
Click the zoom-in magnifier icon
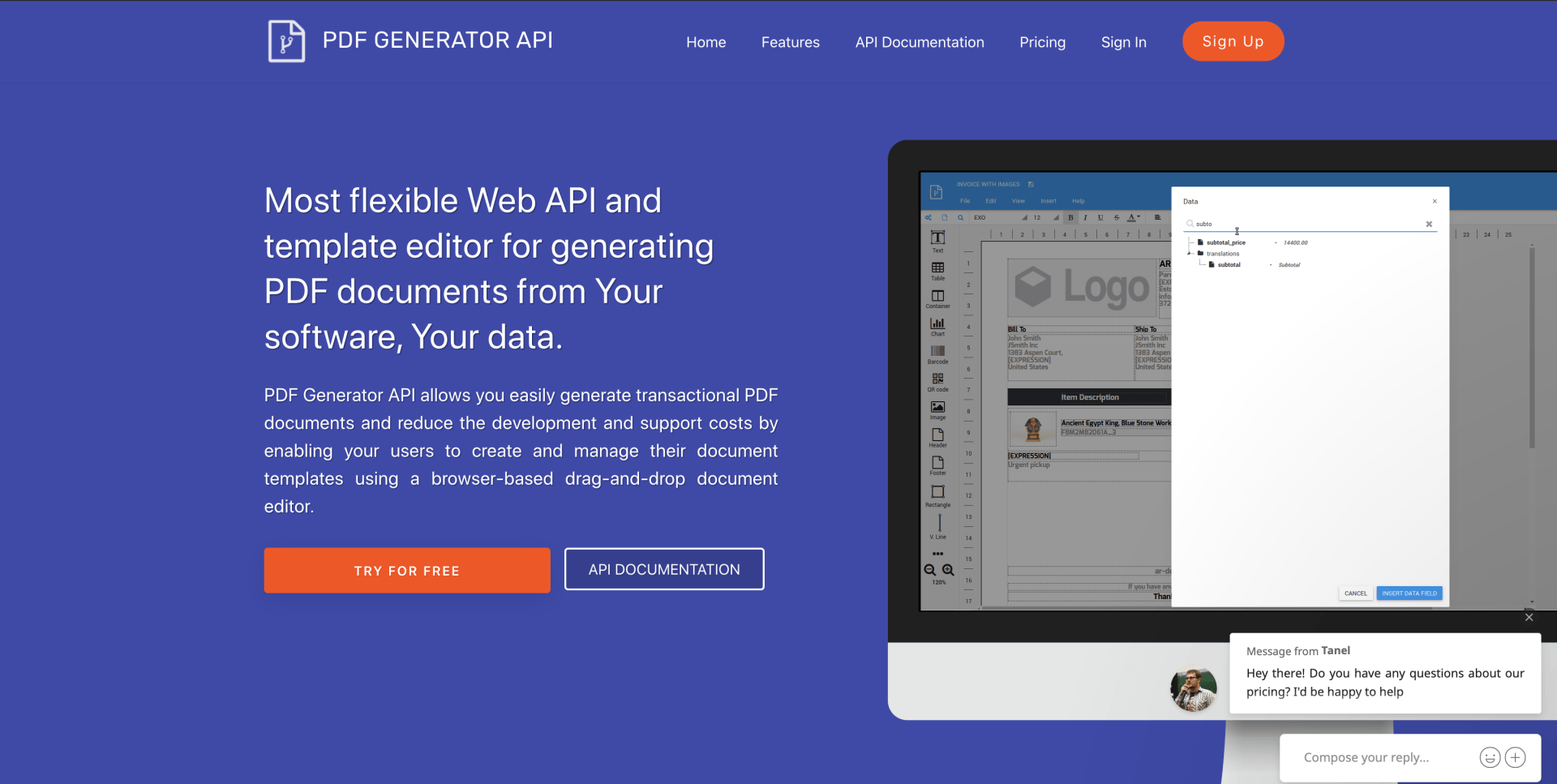[948, 569]
